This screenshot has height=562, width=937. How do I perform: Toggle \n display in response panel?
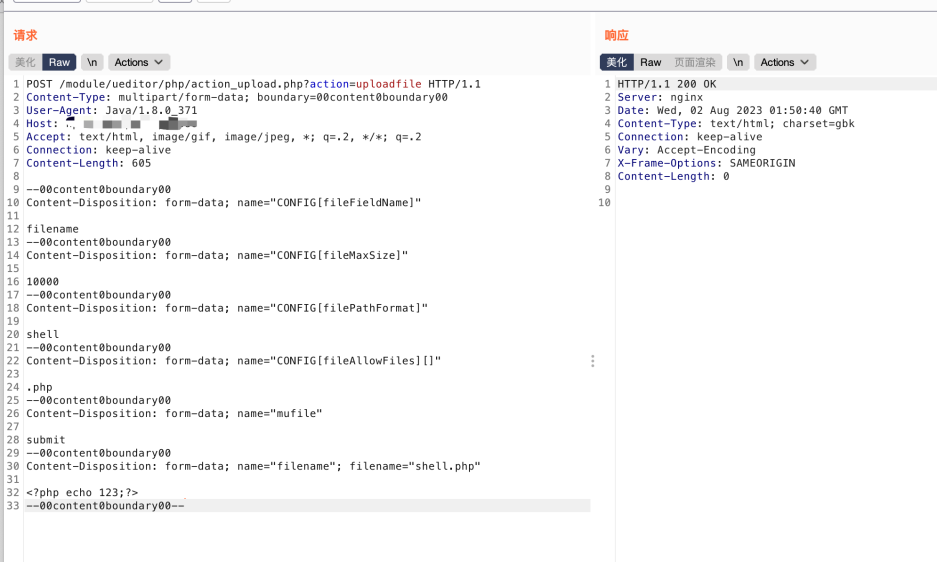(x=738, y=62)
